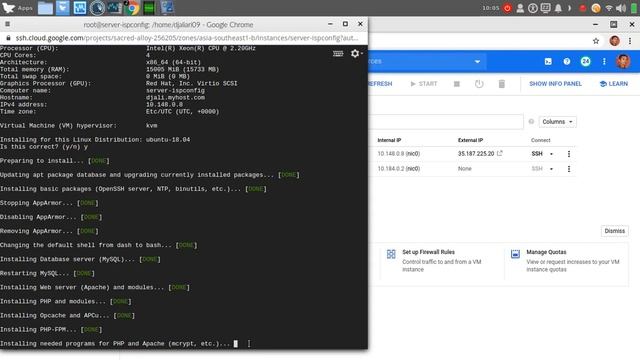This screenshot has width=640, height=360.
Task: Open the Cloud Console three-dot settings menu
Action: click(x=604, y=62)
